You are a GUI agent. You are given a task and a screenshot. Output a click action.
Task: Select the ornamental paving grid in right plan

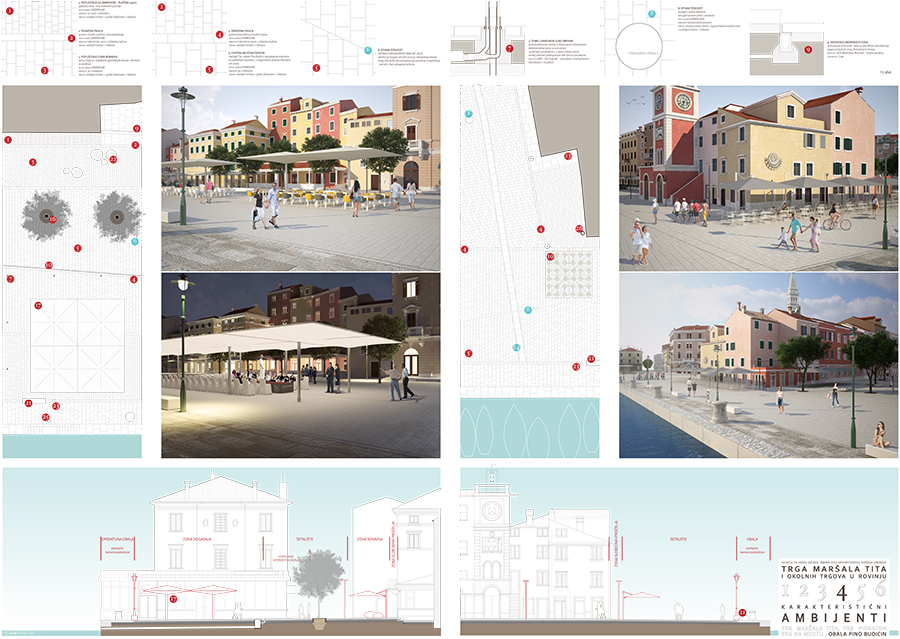[x=569, y=274]
